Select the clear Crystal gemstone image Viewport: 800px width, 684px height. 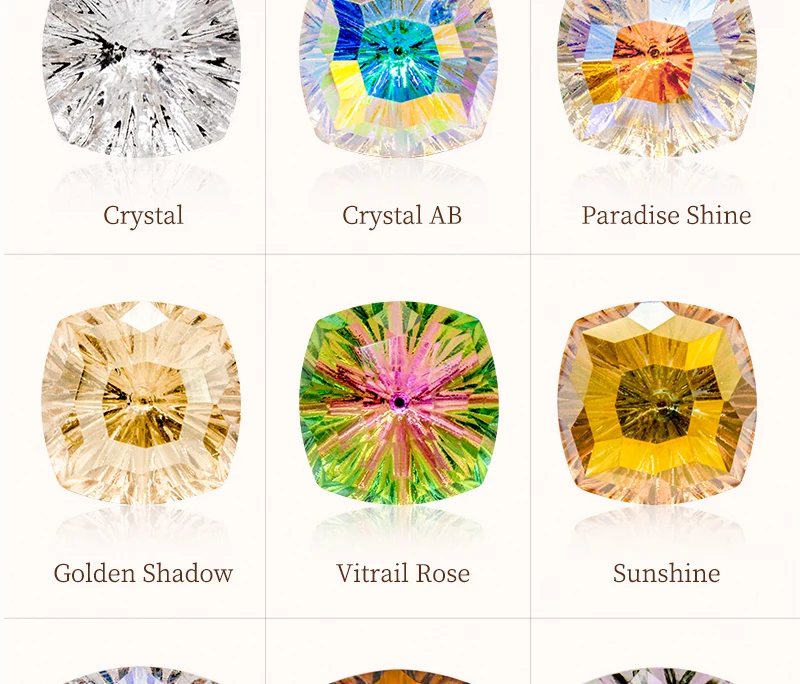tap(141, 77)
